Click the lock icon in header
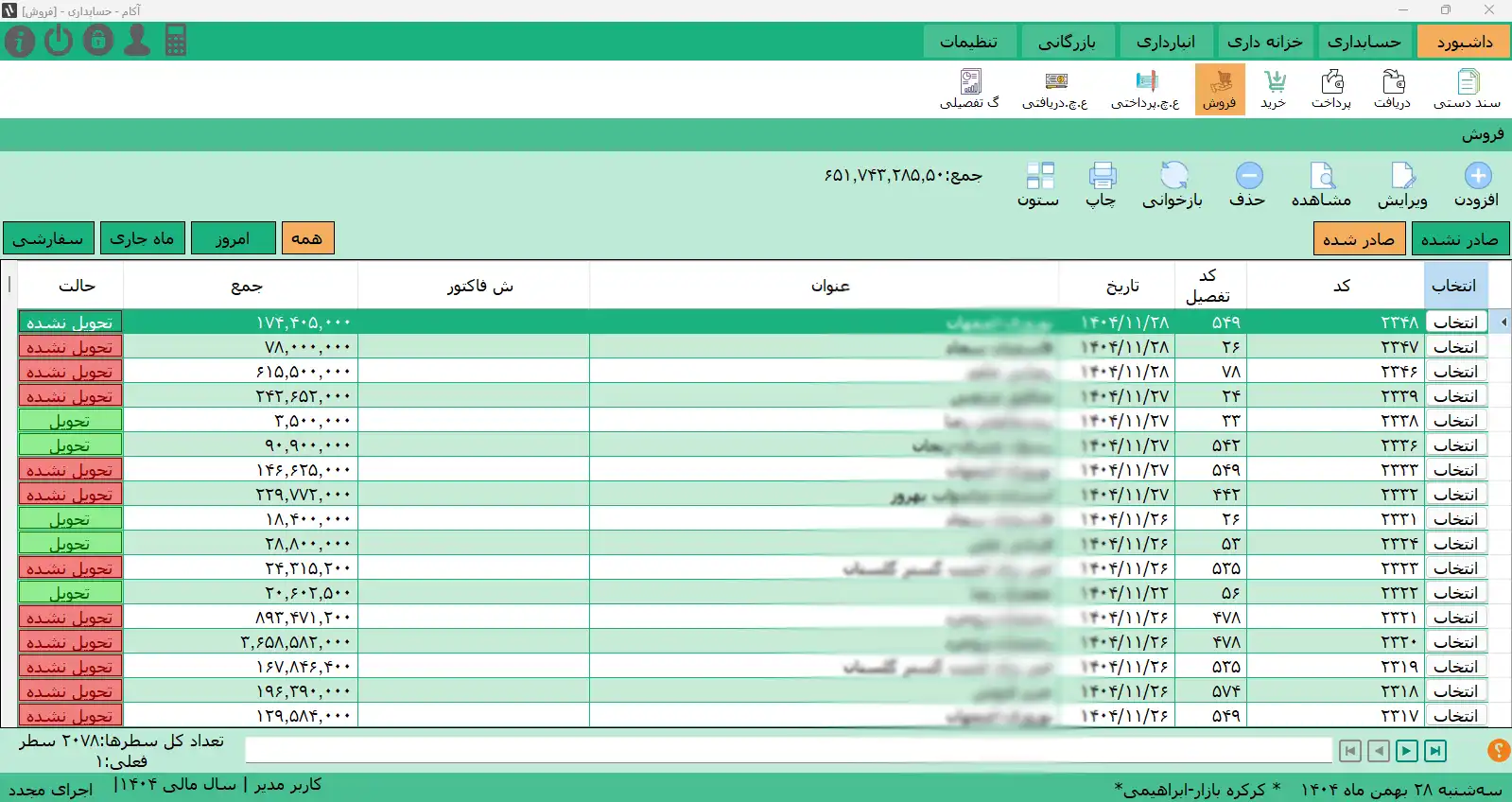The image size is (1512, 802). pyautogui.click(x=98, y=41)
